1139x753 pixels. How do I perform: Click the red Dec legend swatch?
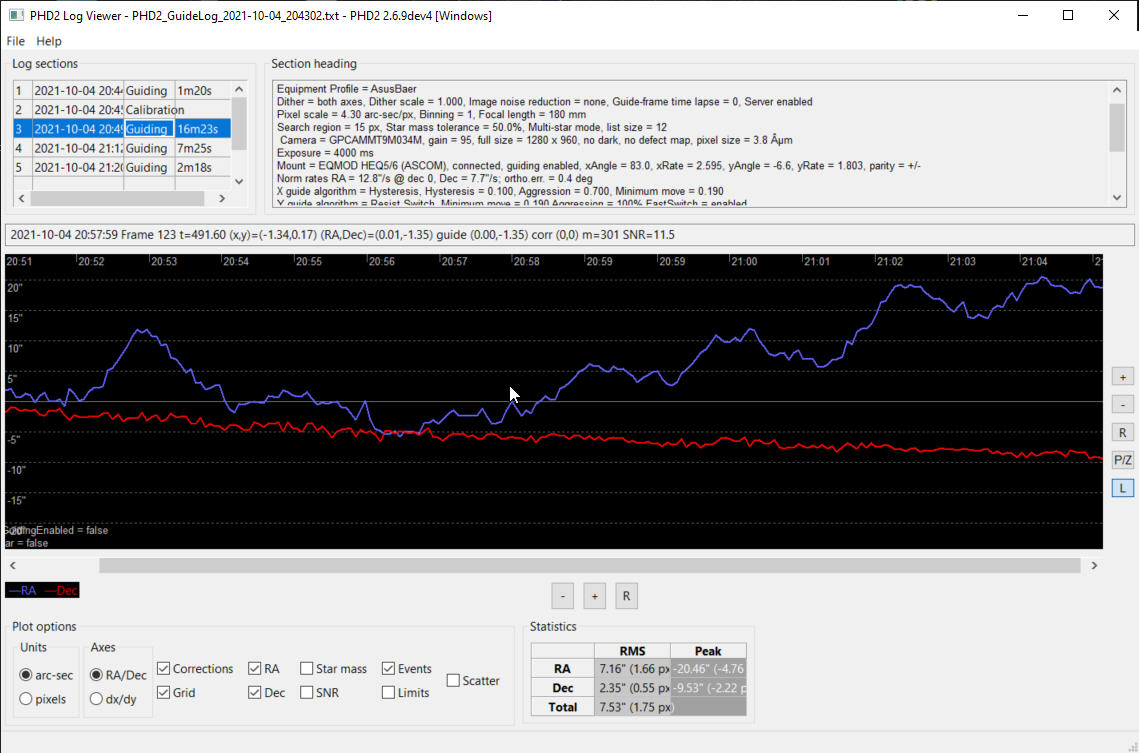pos(60,590)
